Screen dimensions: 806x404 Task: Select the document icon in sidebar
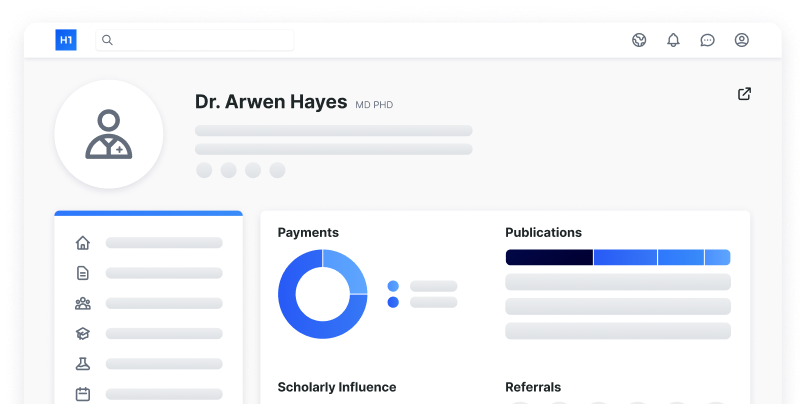tap(83, 273)
